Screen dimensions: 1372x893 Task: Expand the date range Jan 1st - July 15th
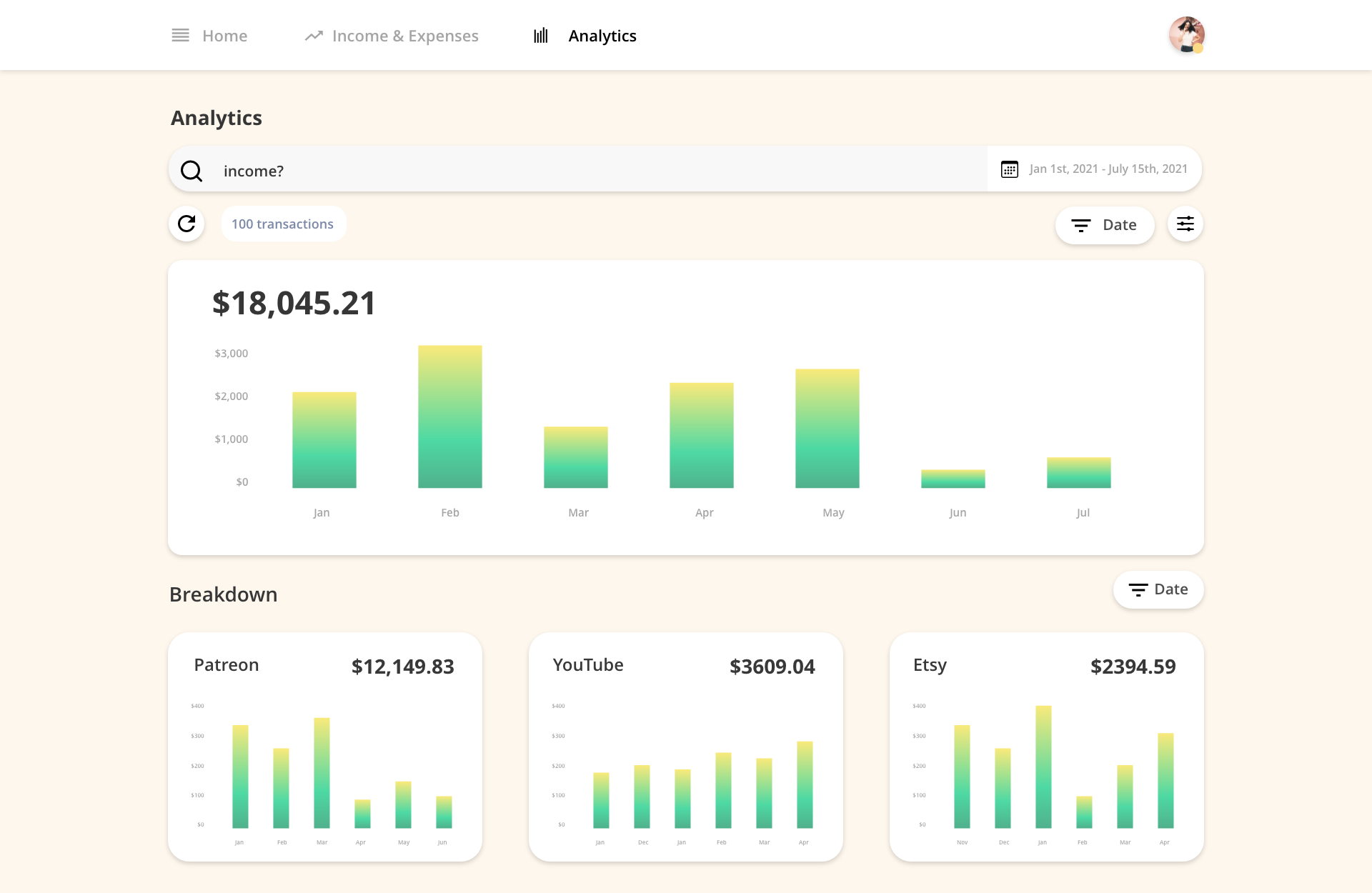(x=1108, y=169)
